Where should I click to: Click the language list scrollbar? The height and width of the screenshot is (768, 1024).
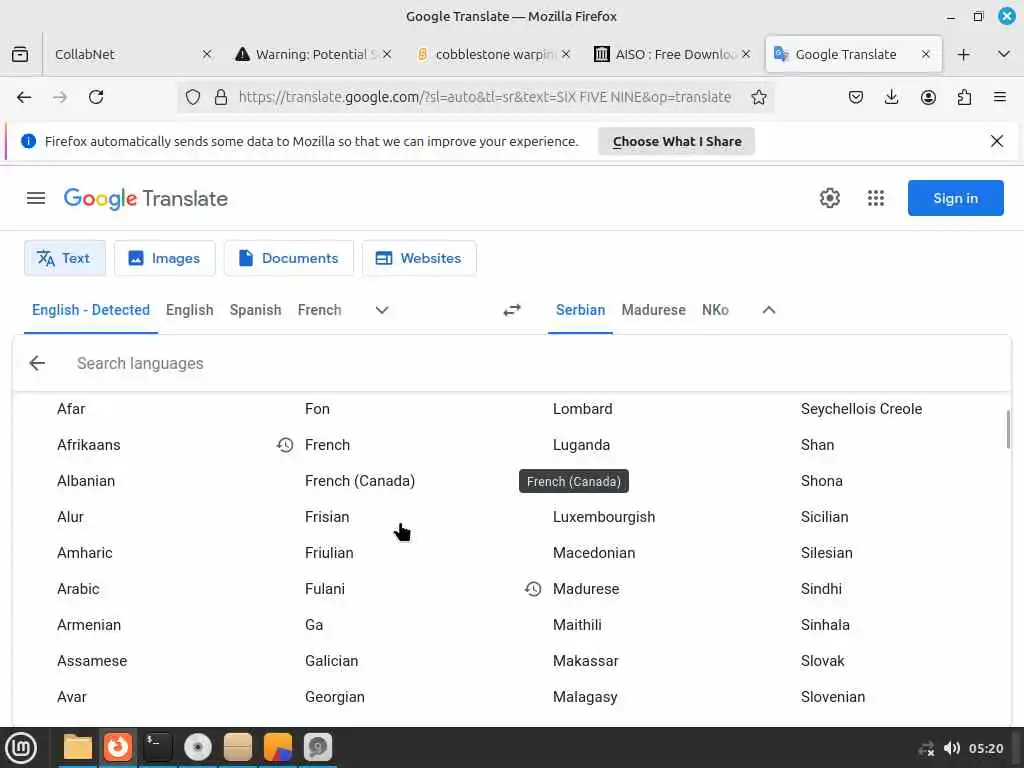click(1008, 429)
